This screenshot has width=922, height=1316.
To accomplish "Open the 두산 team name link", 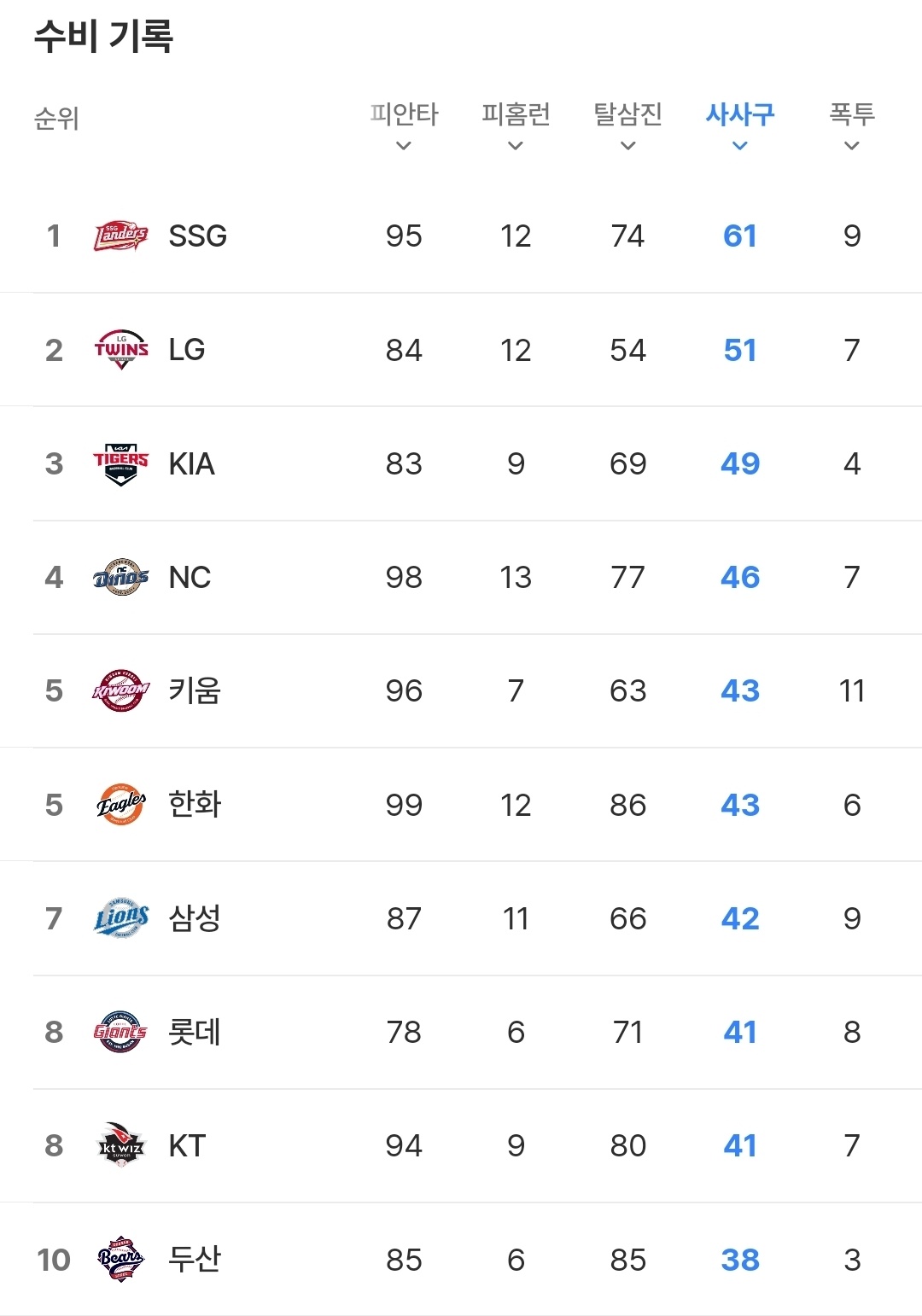I will 195,1259.
